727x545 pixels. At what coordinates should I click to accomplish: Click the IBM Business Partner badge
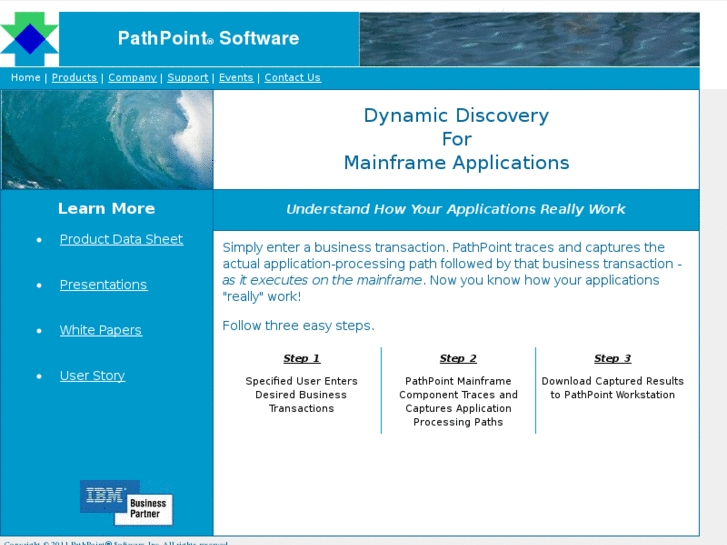pos(126,503)
